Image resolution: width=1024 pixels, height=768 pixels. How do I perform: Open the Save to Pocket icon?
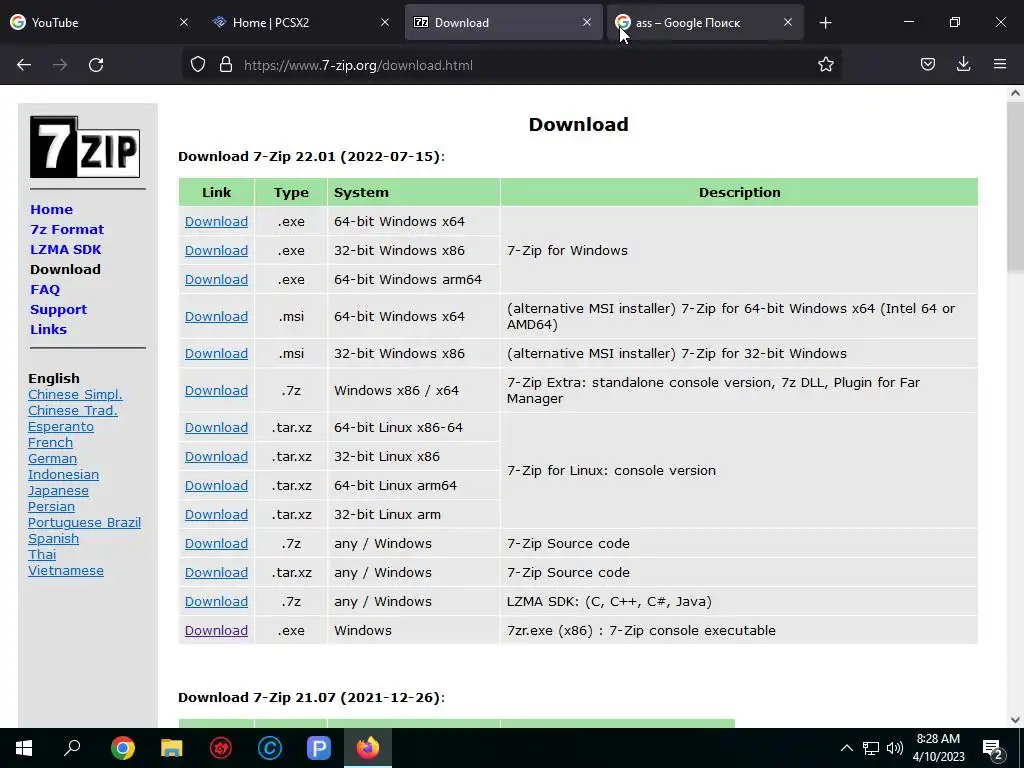pyautogui.click(x=928, y=64)
